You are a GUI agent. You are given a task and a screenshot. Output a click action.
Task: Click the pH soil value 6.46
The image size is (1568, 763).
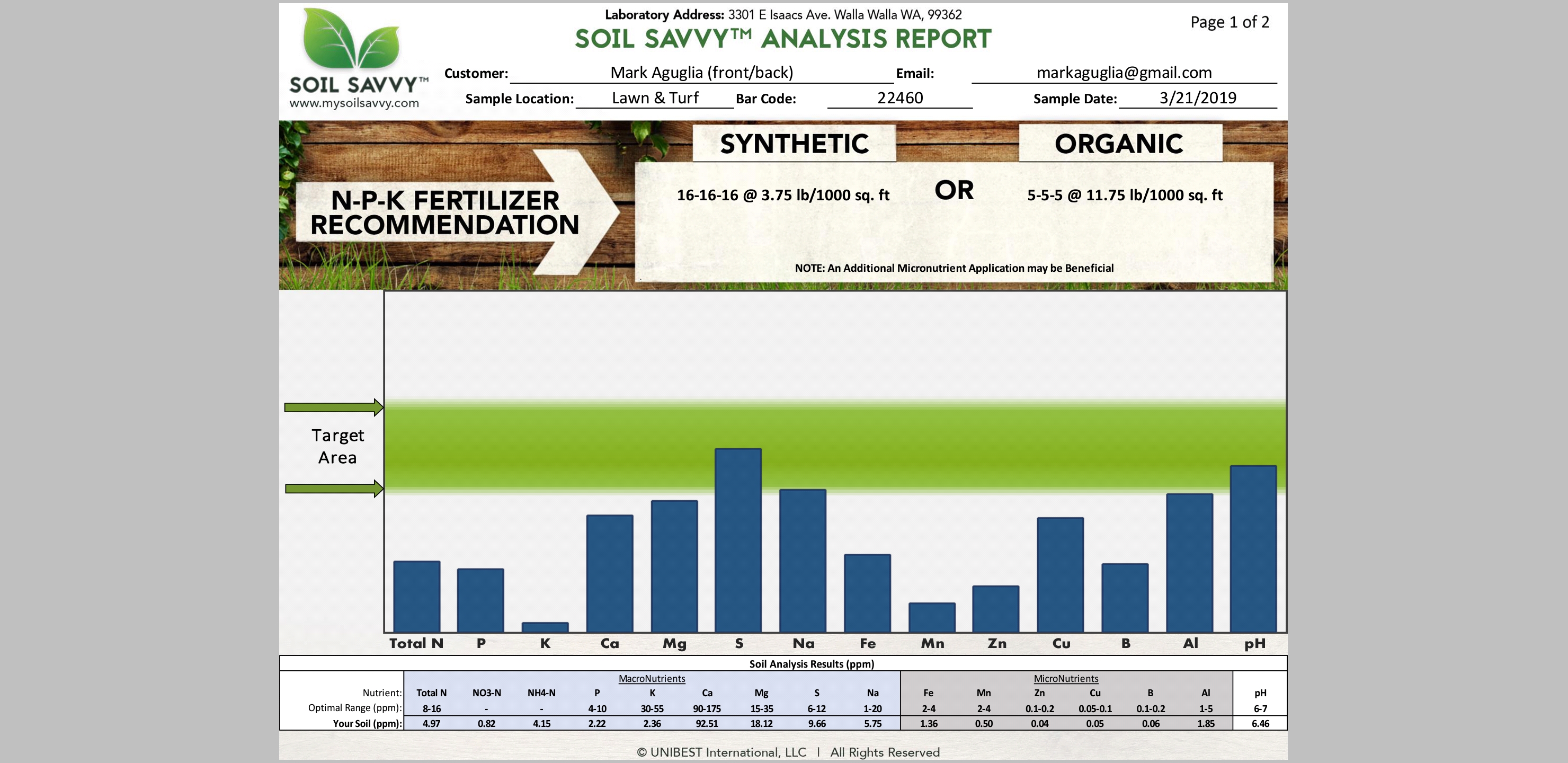(1260, 723)
